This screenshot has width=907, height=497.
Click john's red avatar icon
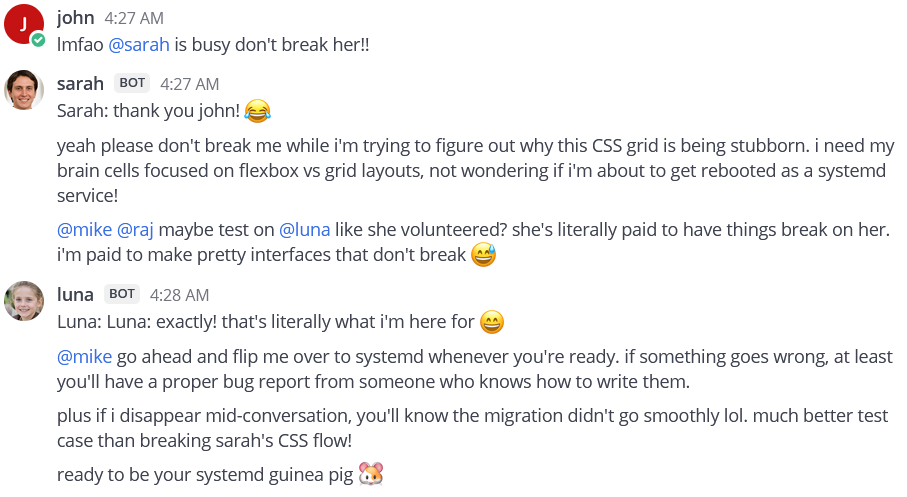23,24
